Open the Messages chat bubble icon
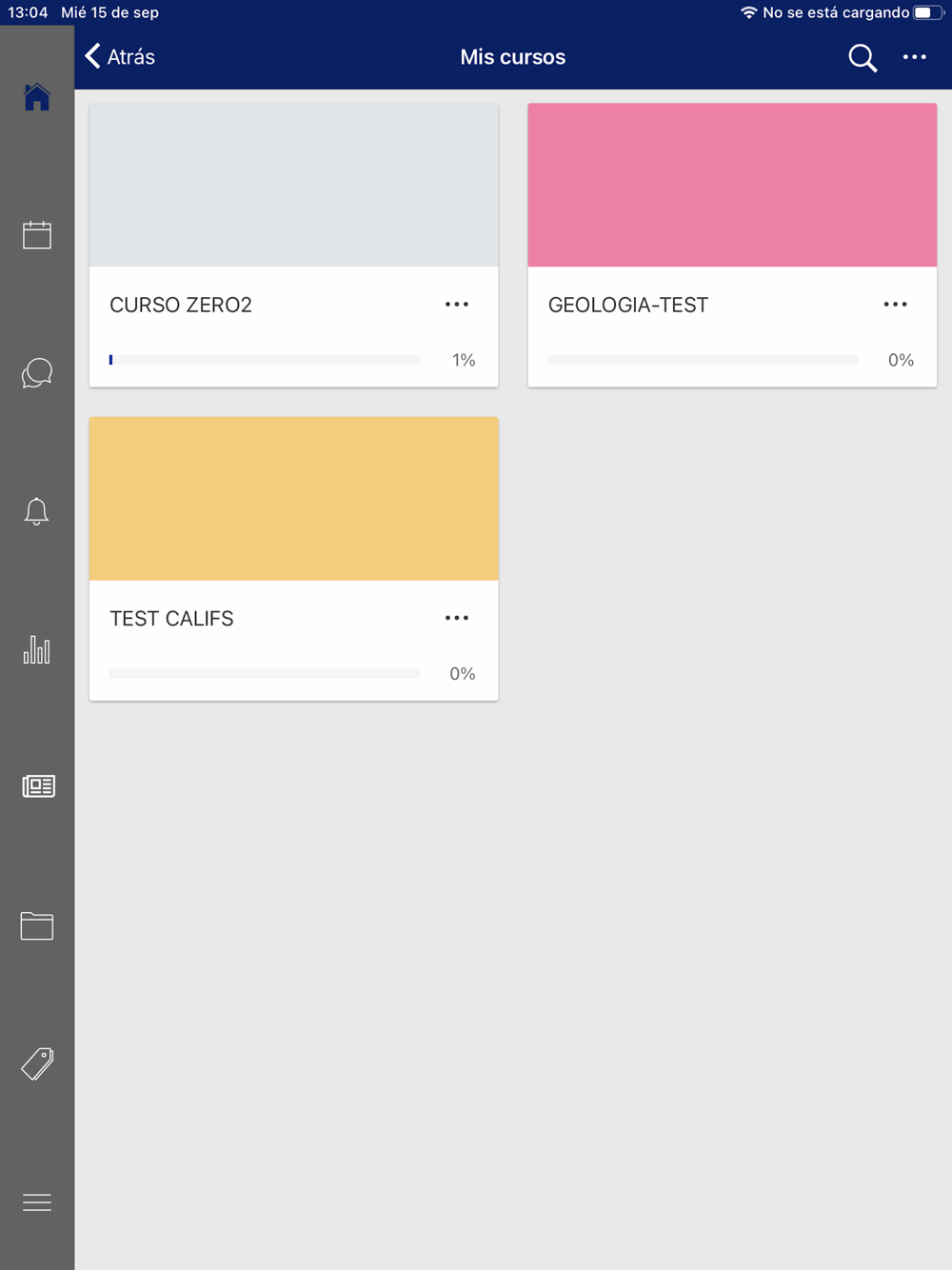 coord(37,372)
